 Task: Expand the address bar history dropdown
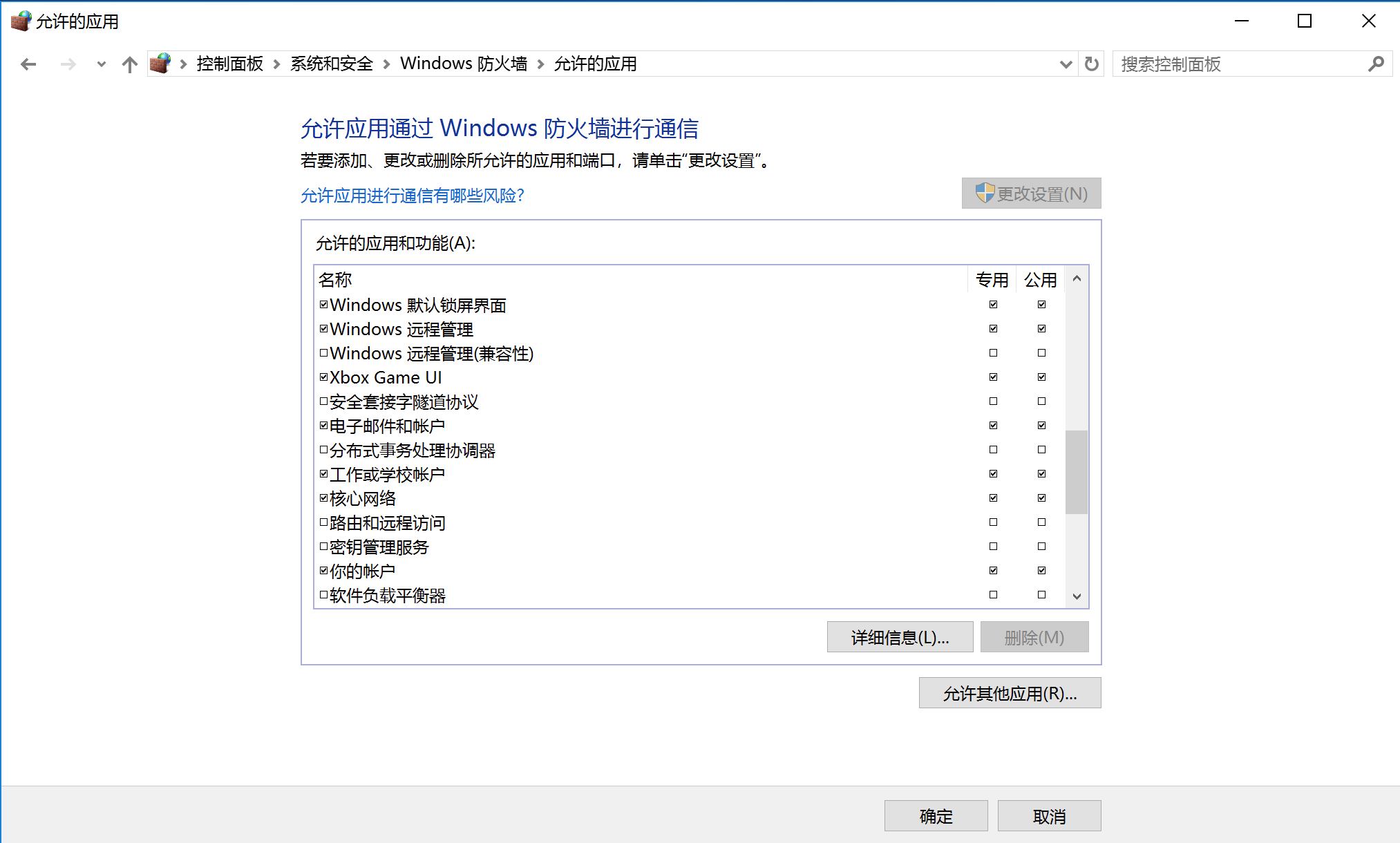[x=1066, y=64]
